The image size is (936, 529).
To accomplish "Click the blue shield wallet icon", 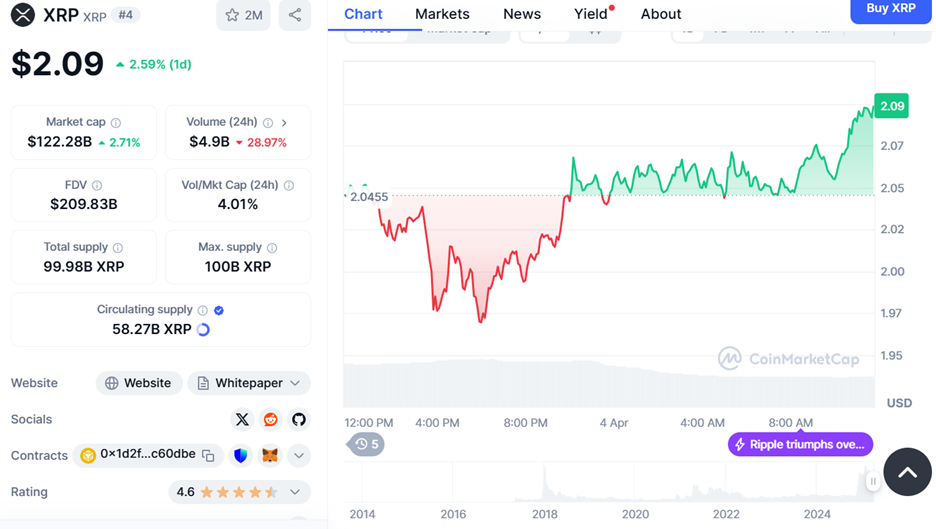I will click(241, 456).
